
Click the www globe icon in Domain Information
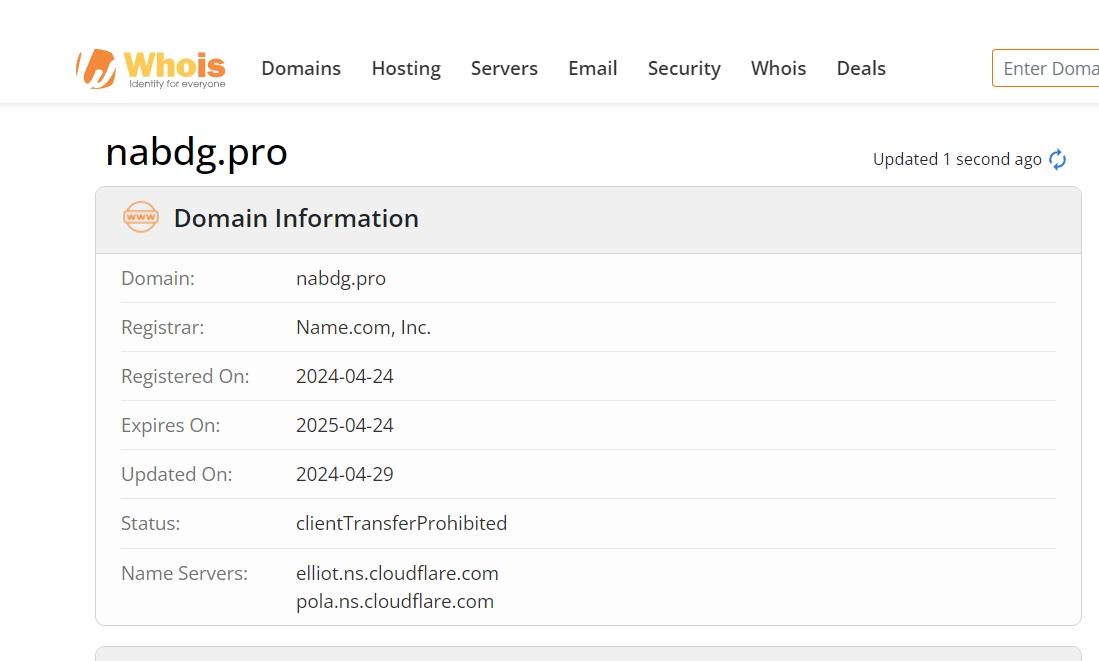coord(141,217)
